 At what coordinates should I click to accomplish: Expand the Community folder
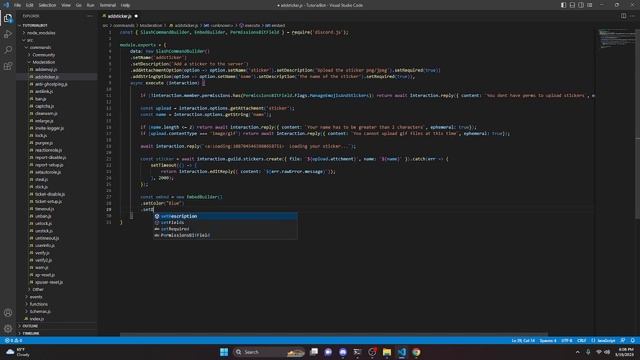43,55
